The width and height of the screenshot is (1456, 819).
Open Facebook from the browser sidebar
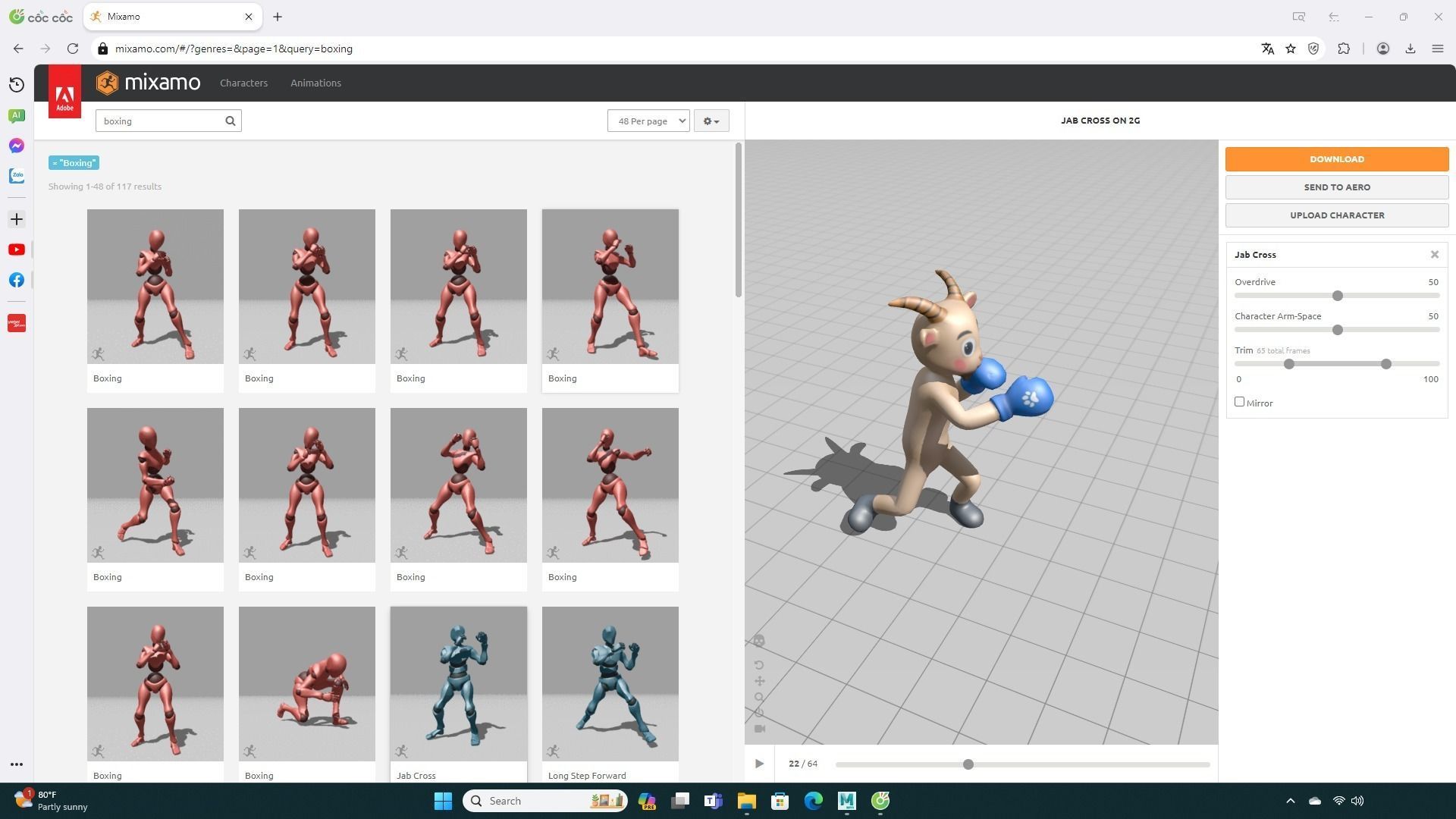pos(17,281)
